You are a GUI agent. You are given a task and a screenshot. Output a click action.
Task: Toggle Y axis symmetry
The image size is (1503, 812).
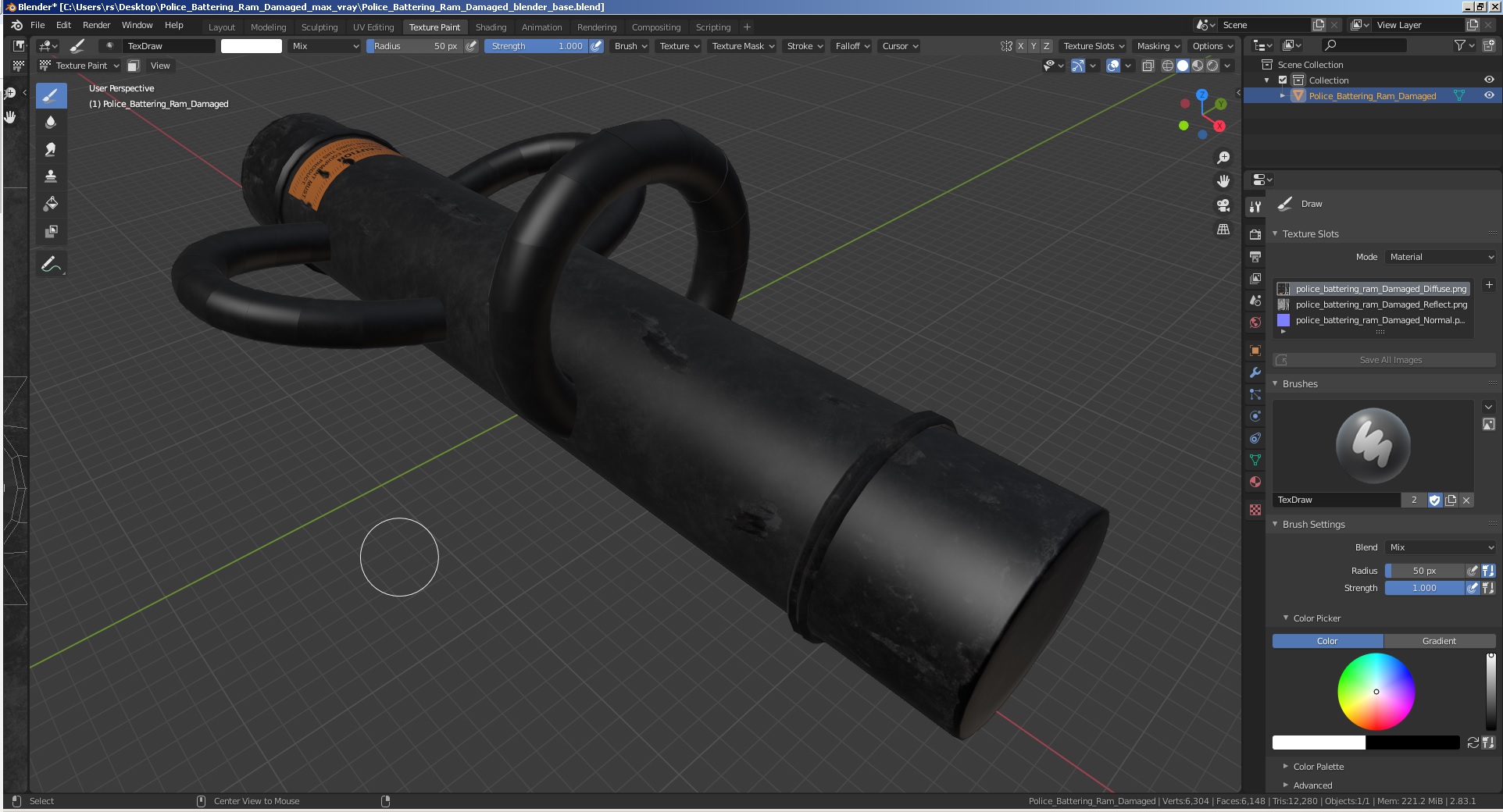[1034, 46]
